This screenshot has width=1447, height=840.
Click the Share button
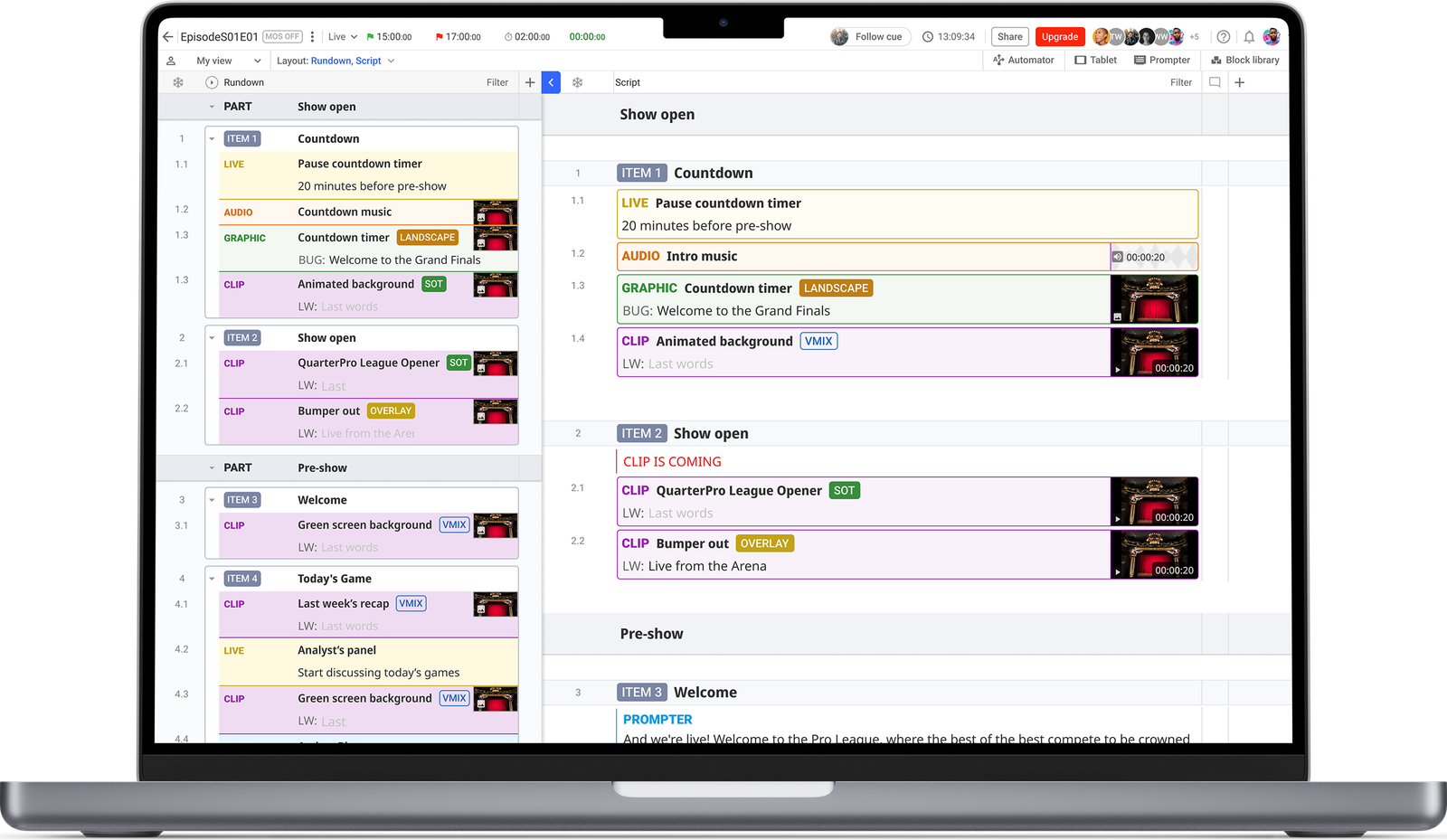[x=1009, y=37]
